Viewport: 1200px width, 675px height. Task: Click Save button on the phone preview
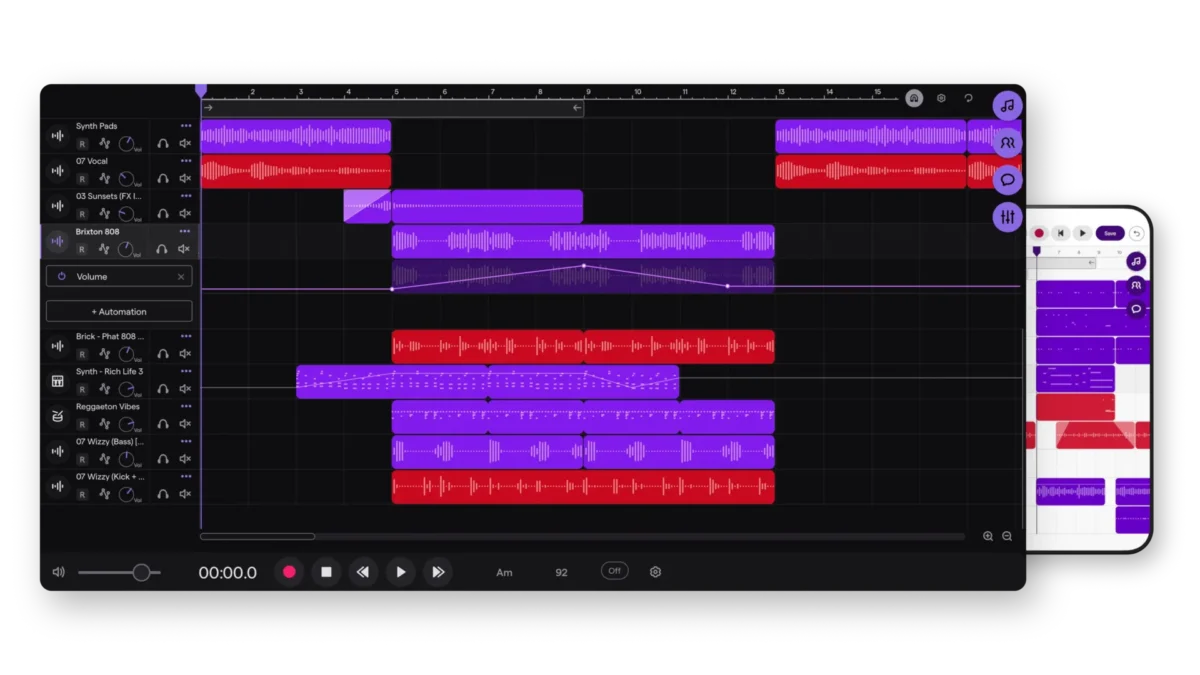coord(1109,233)
